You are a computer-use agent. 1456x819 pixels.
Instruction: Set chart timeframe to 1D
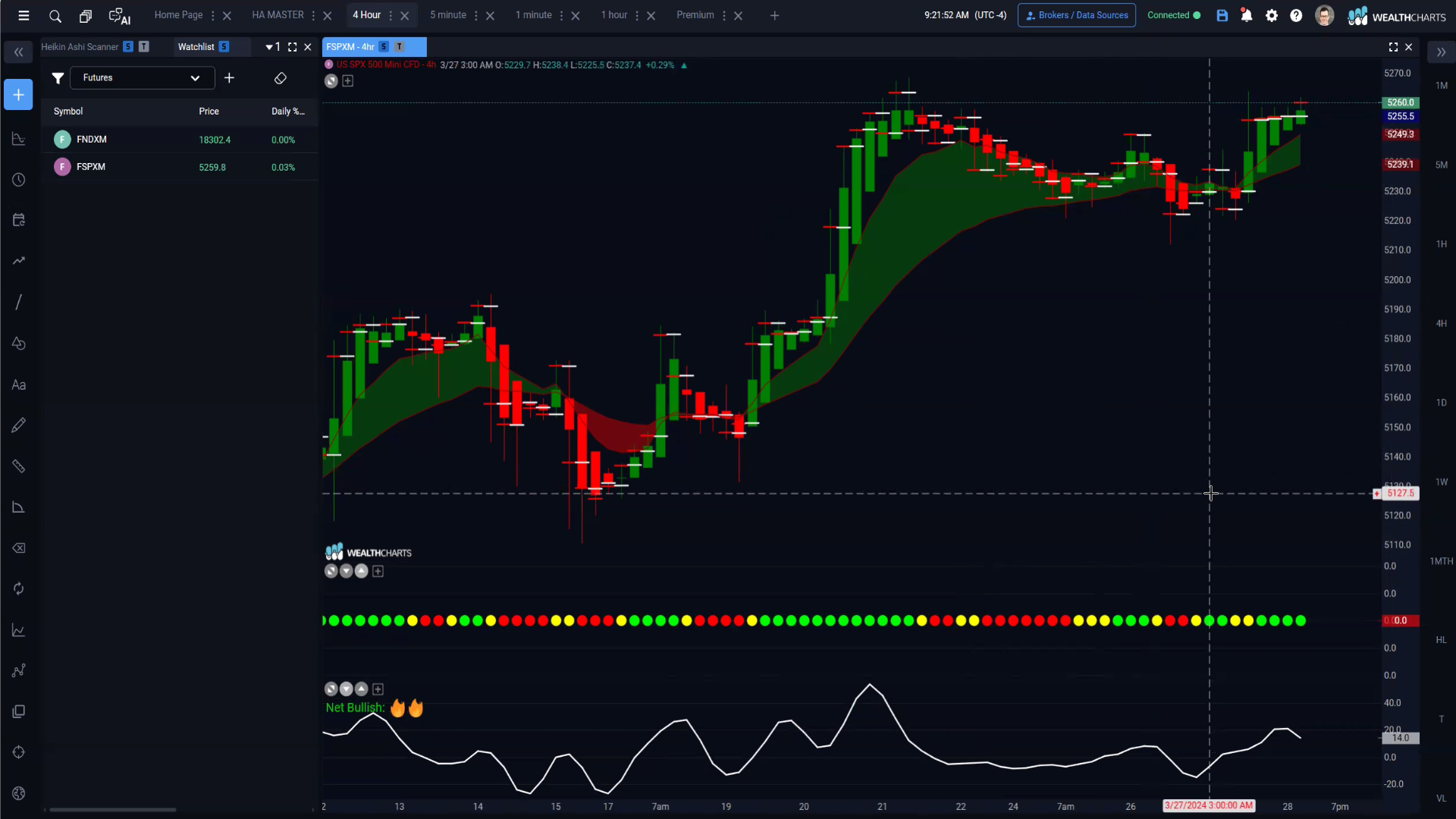click(1442, 403)
